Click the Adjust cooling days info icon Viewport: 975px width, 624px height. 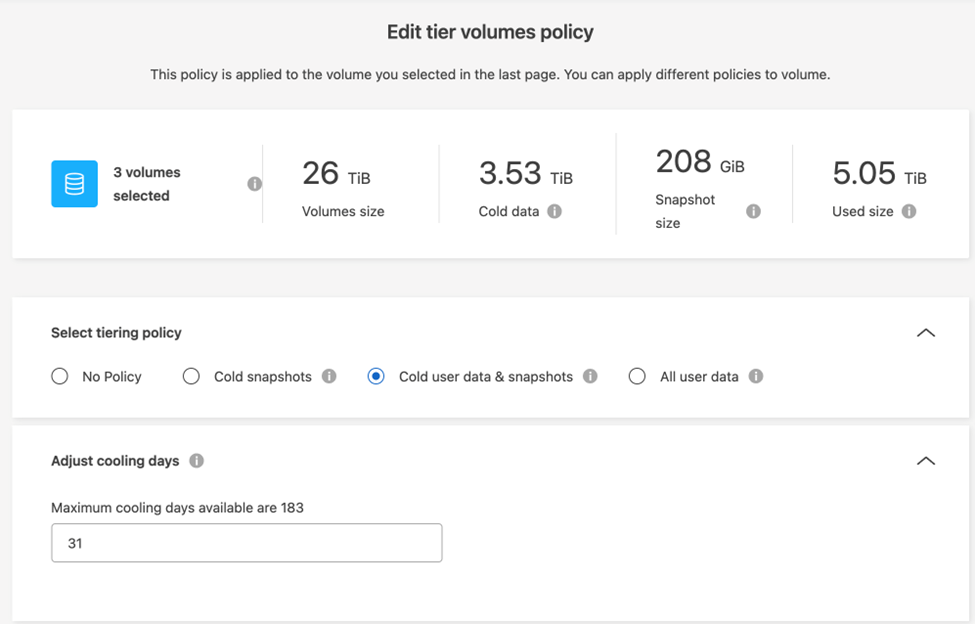pos(197,461)
